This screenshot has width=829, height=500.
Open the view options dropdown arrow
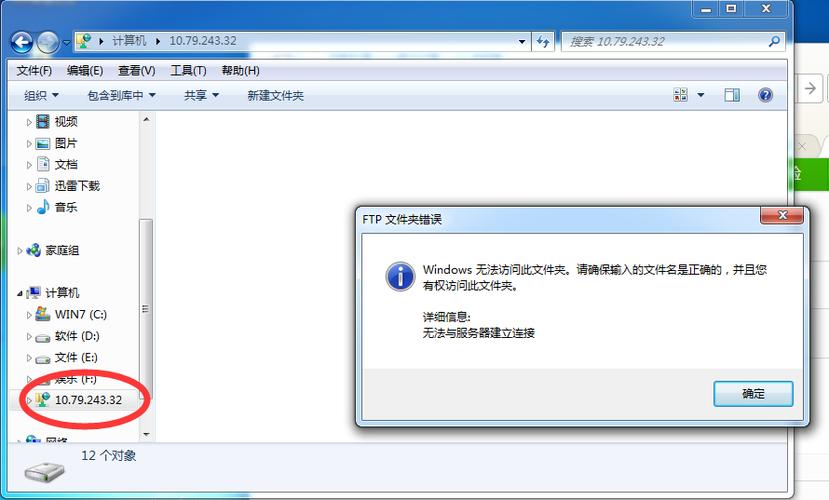pyautogui.click(x=701, y=95)
